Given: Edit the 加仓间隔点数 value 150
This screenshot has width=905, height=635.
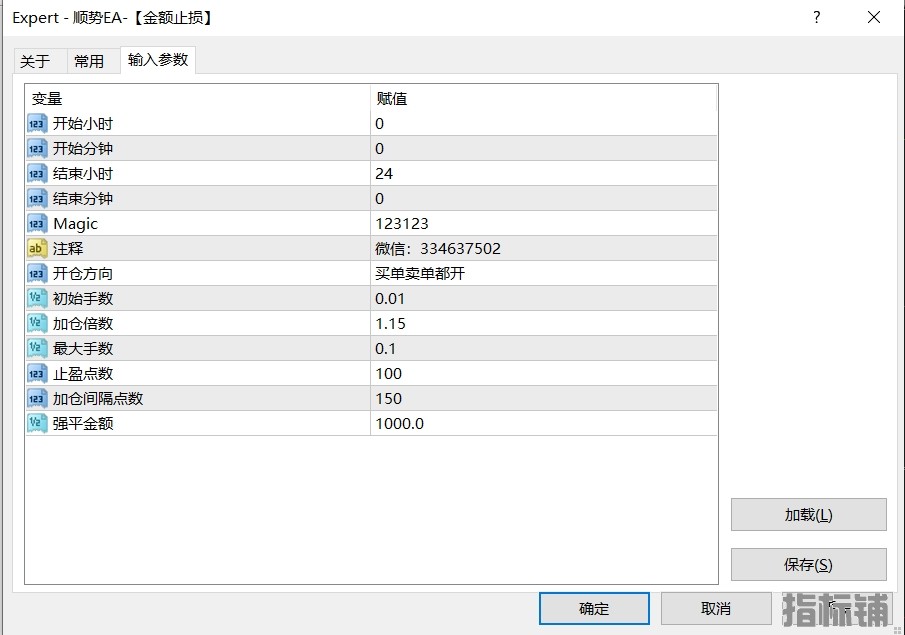Looking at the screenshot, I should (x=543, y=399).
